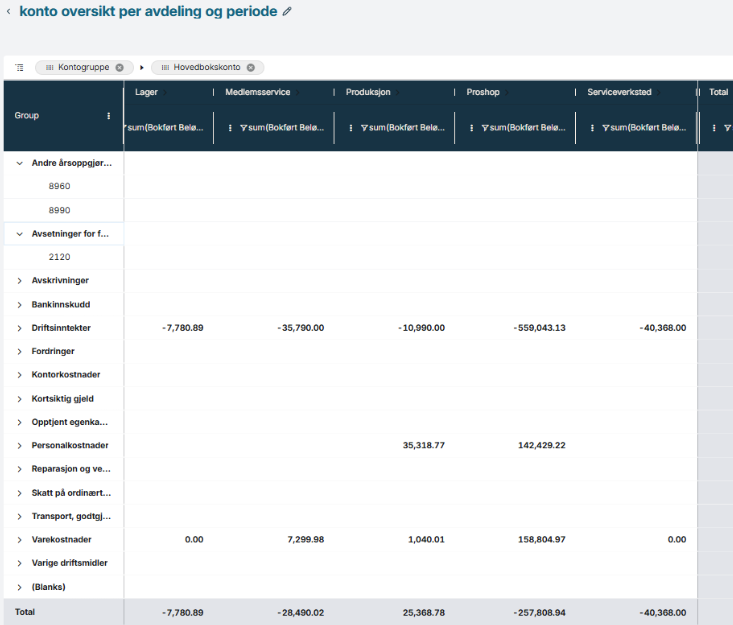733x625 pixels.
Task: Open column menu for Medlemsservice sum column
Action: (231, 128)
